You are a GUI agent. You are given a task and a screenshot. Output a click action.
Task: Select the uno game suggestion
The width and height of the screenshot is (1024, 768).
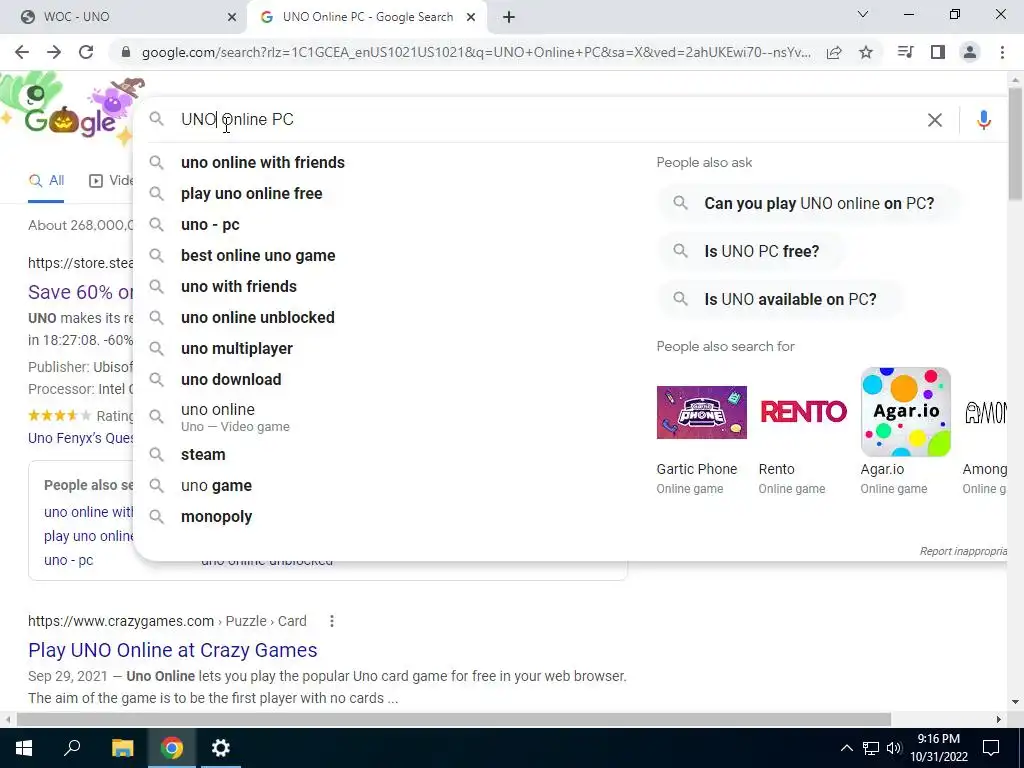[x=216, y=486]
